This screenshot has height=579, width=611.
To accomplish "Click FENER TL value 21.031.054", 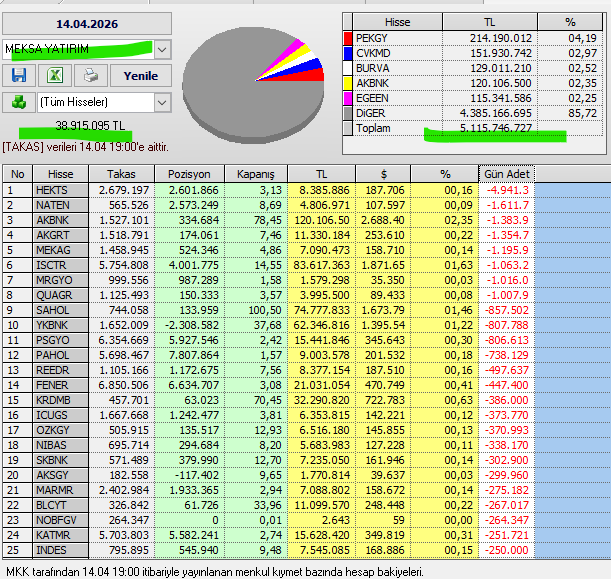I will click(x=322, y=385).
